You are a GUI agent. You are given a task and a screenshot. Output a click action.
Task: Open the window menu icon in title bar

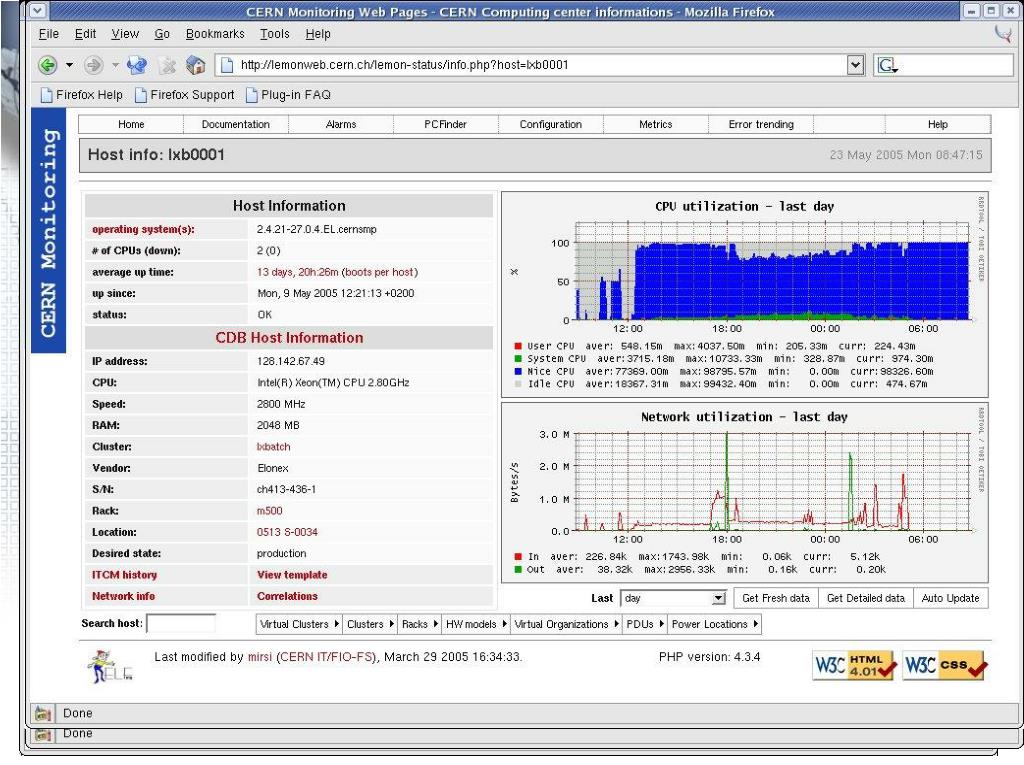[37, 10]
